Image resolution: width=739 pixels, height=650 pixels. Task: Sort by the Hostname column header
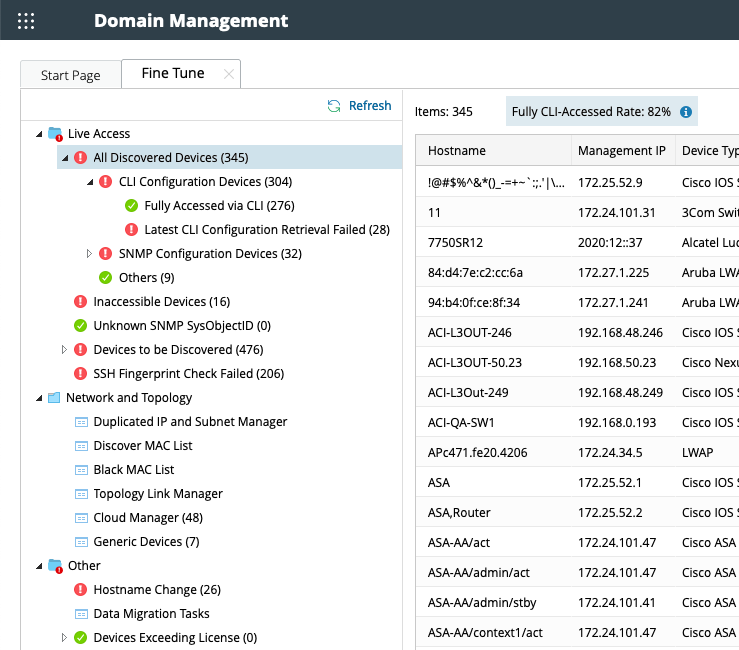[457, 151]
